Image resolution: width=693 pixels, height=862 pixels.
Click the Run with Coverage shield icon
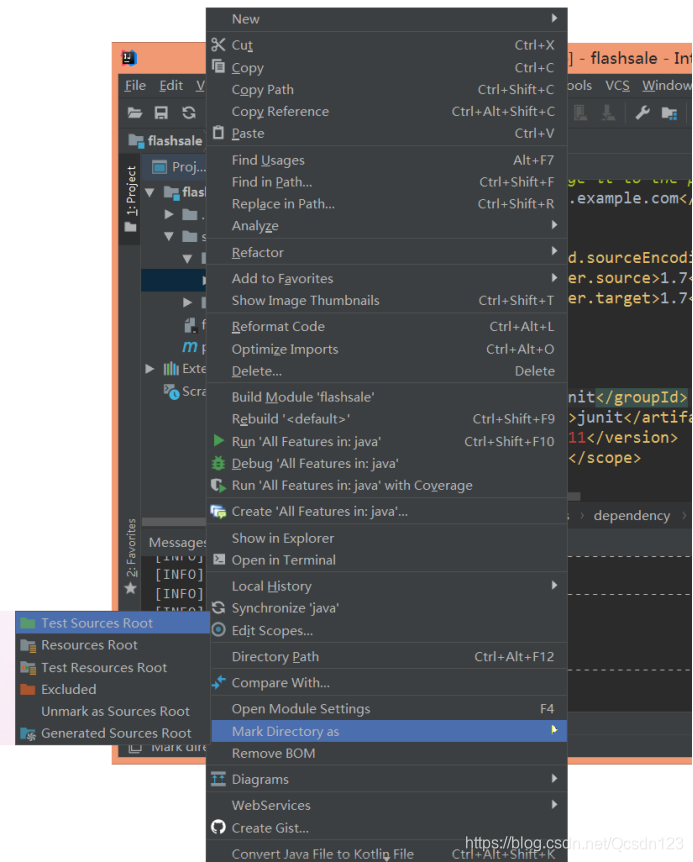[x=218, y=485]
